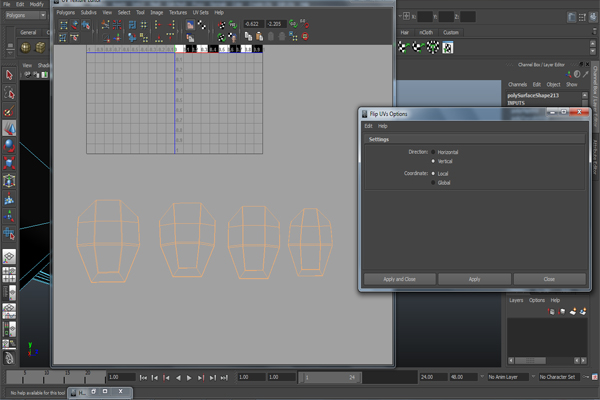The width and height of the screenshot is (600, 400).
Task: Click playback end time field 24.00
Action: 433,377
